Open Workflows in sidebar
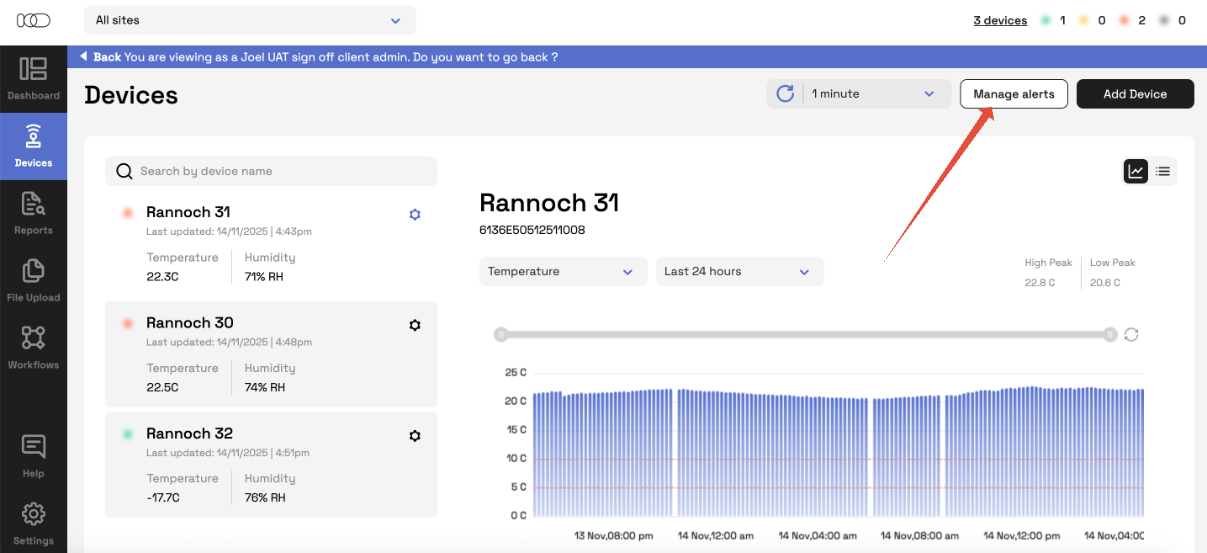Screen dimensions: 1207x553 click(x=33, y=347)
